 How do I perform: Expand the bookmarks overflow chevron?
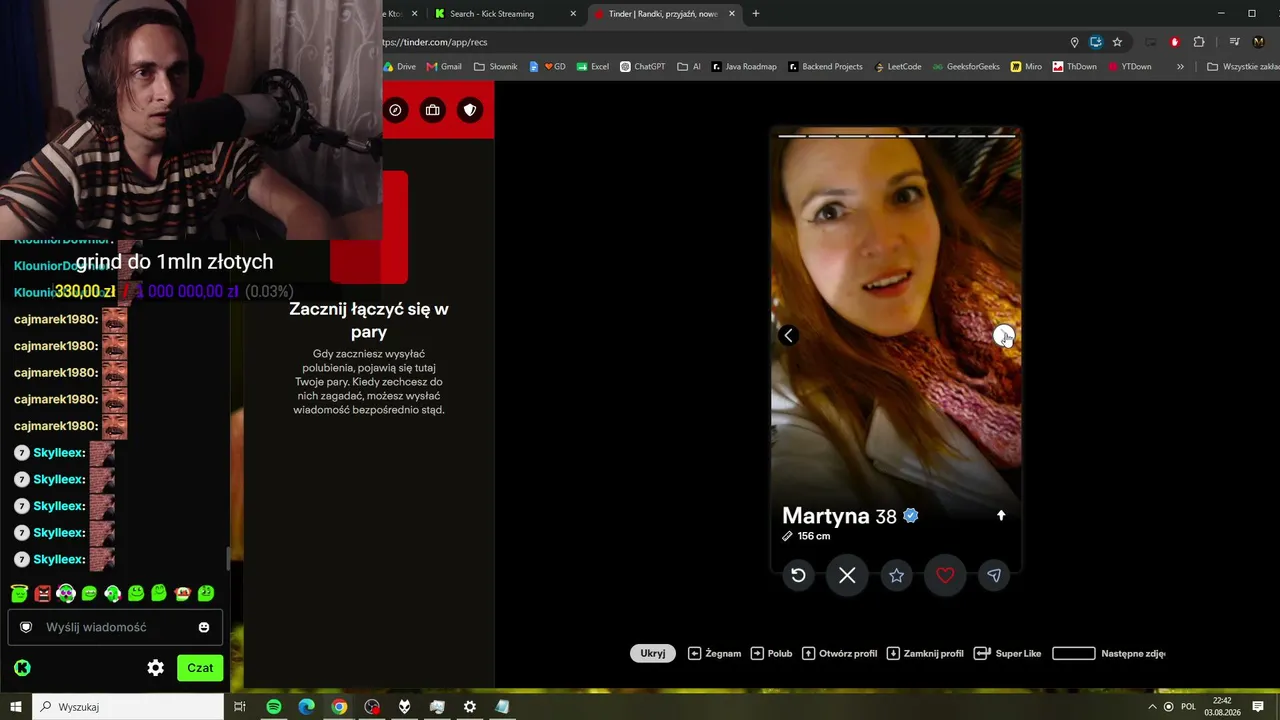coord(1180,67)
